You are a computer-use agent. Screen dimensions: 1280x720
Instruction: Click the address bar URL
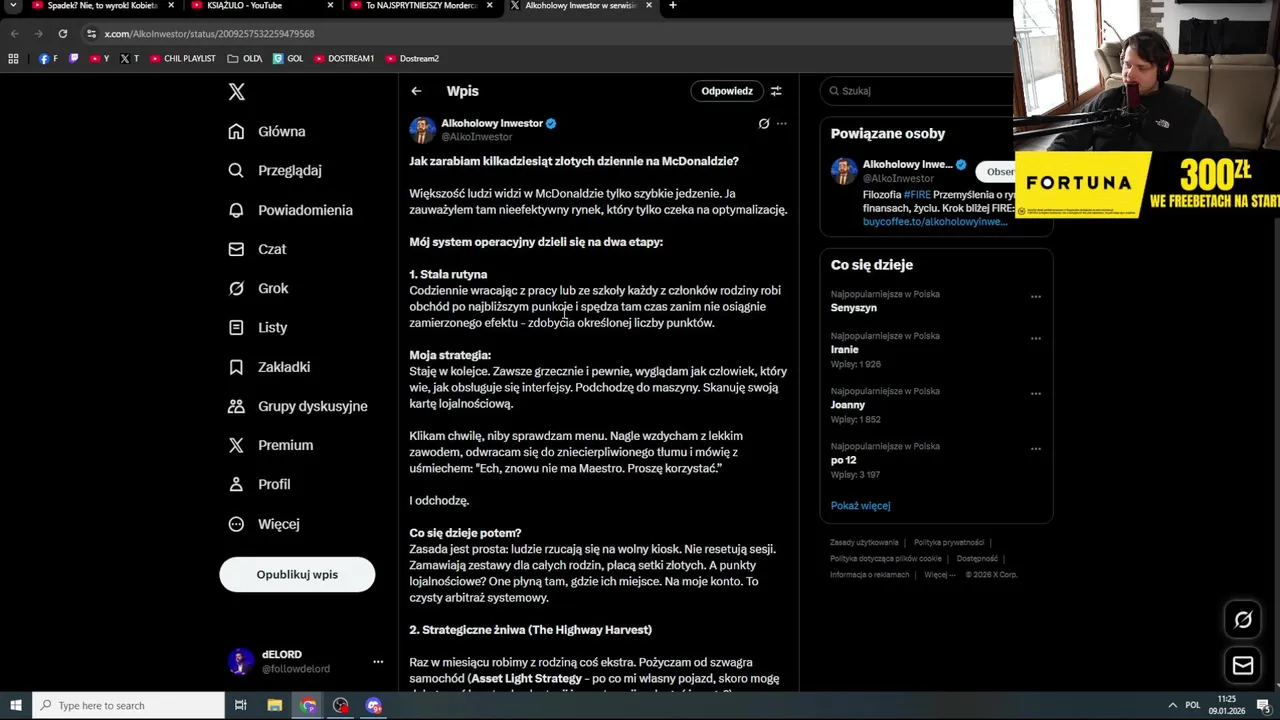[x=209, y=34]
